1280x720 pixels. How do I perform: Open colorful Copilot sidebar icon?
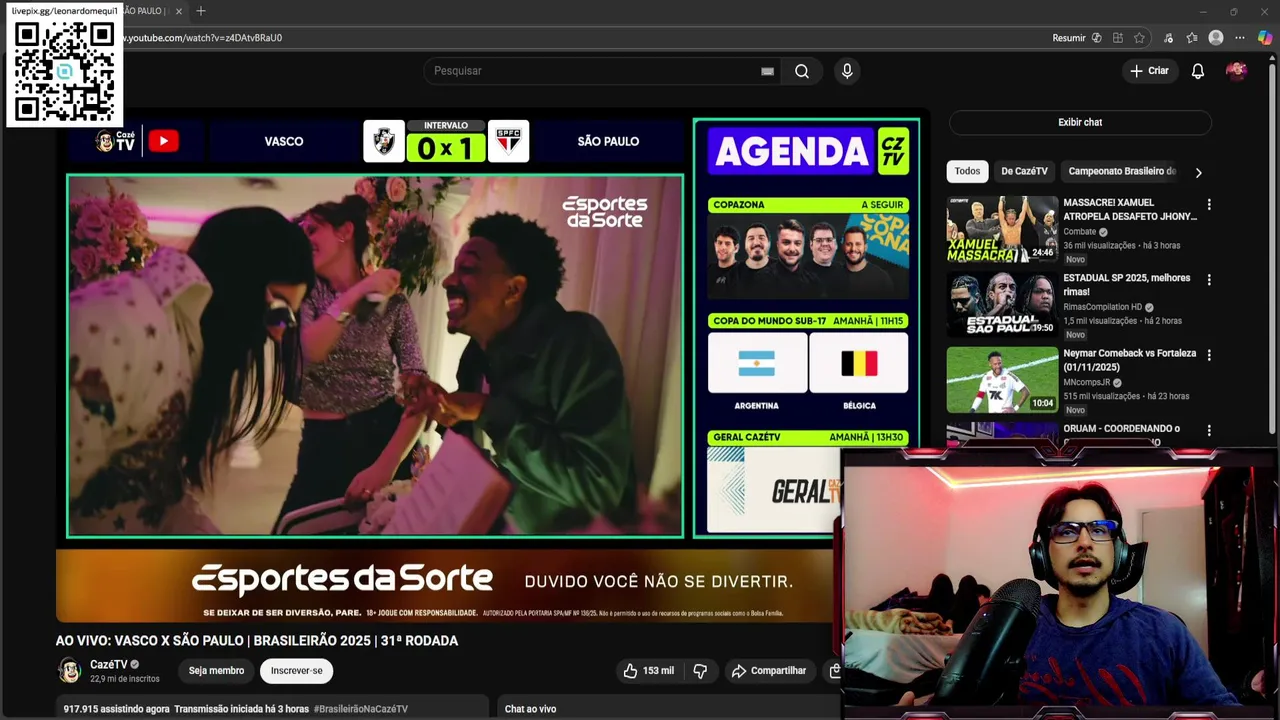click(x=1265, y=38)
